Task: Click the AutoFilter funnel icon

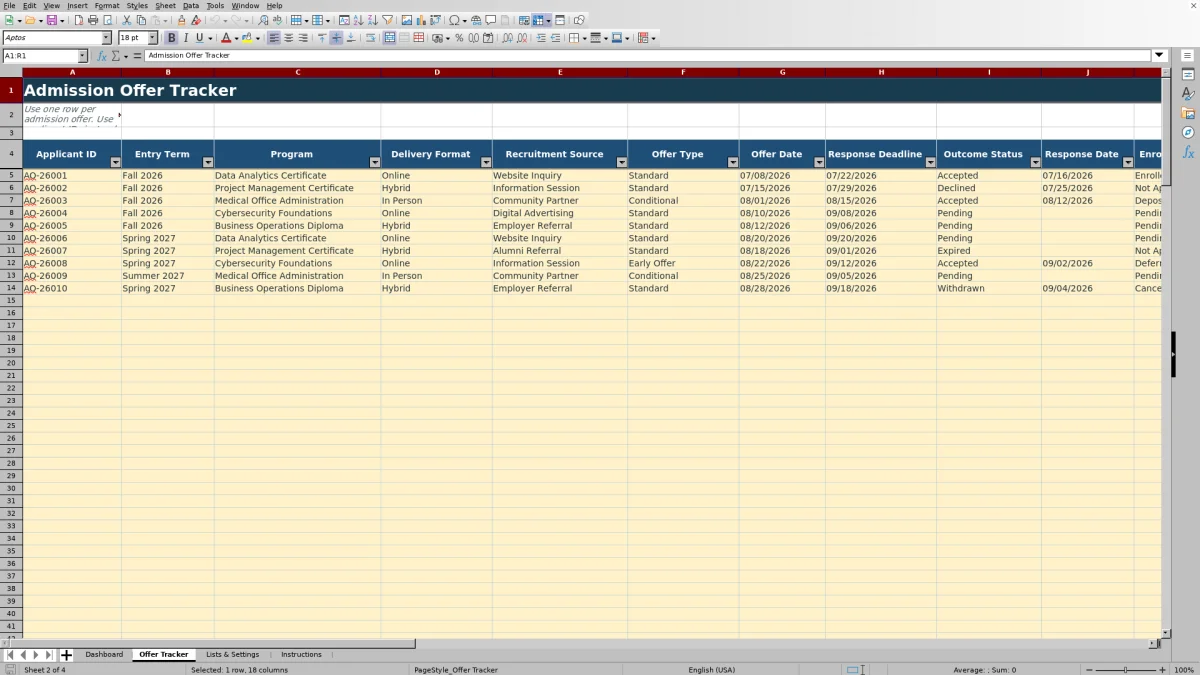Action: click(x=388, y=20)
